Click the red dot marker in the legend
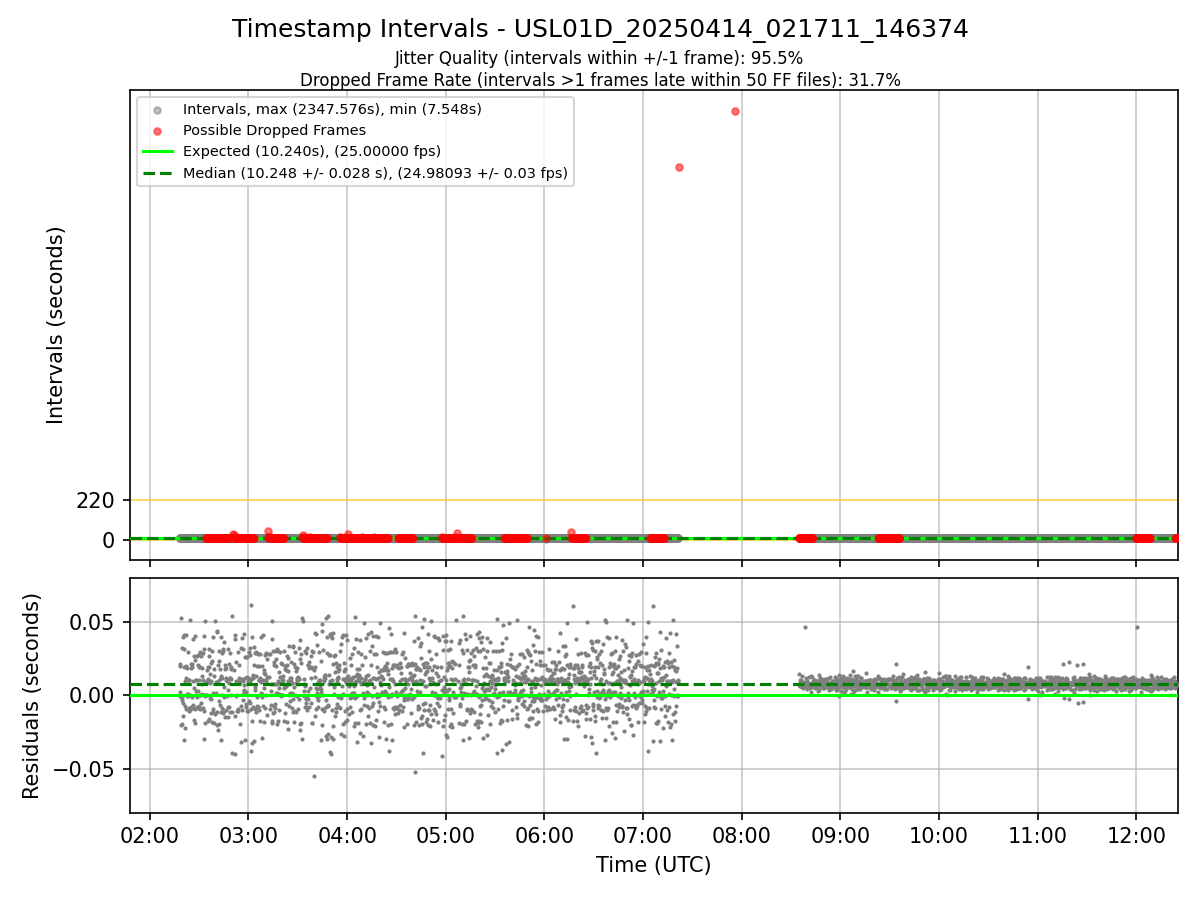1200x900 pixels. tap(157, 131)
